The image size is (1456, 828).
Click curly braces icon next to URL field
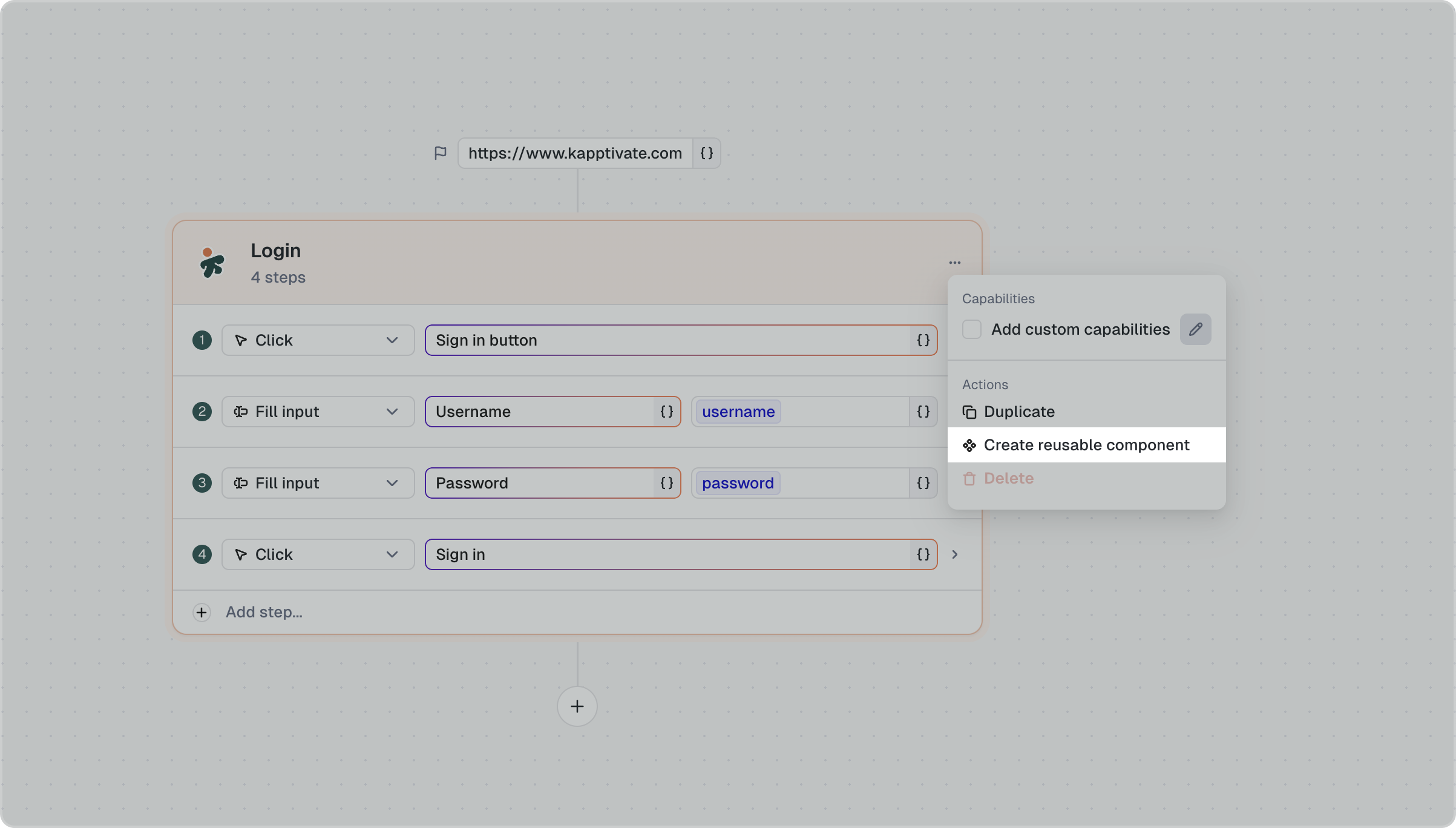tap(706, 153)
